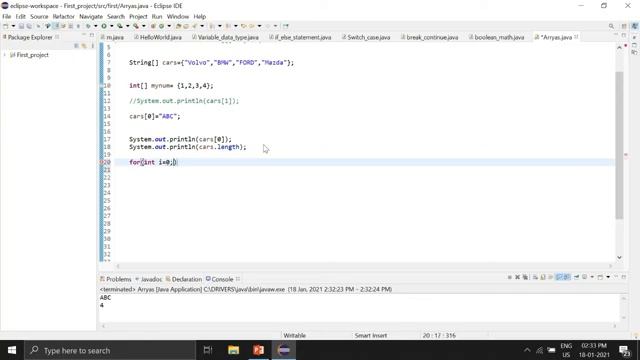The height and width of the screenshot is (360, 640).
Task: Click the Open Type folder icon
Action: [x=178, y=26]
